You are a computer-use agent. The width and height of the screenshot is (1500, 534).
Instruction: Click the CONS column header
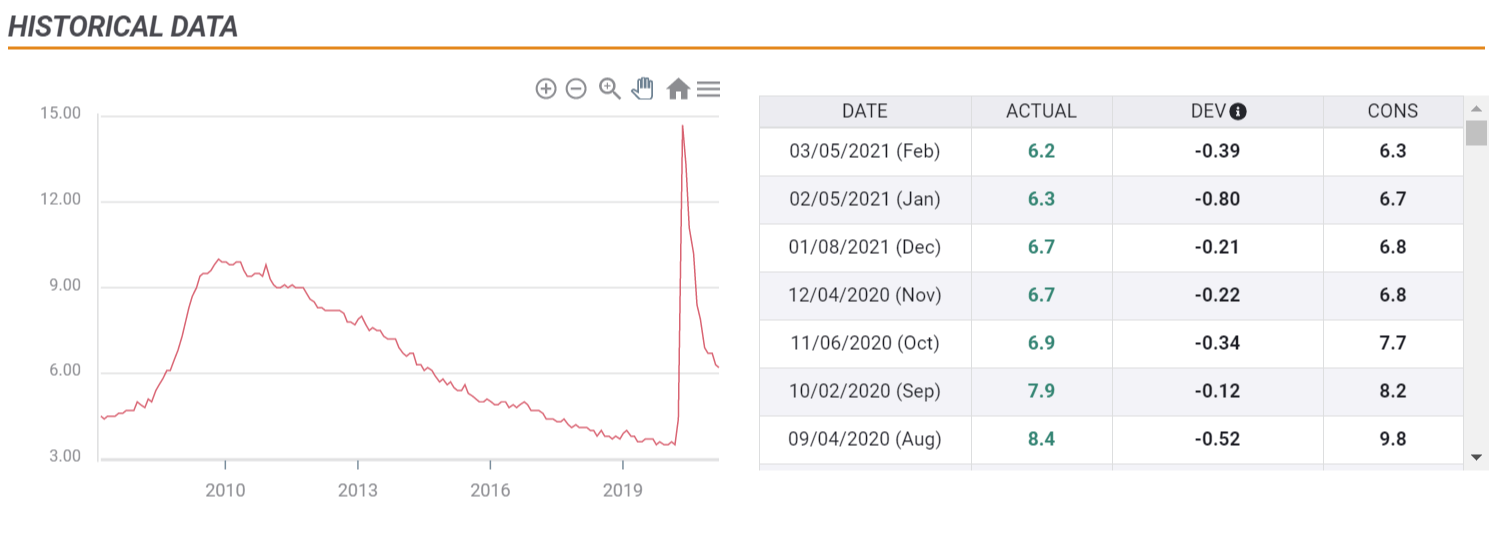pyautogui.click(x=1393, y=111)
